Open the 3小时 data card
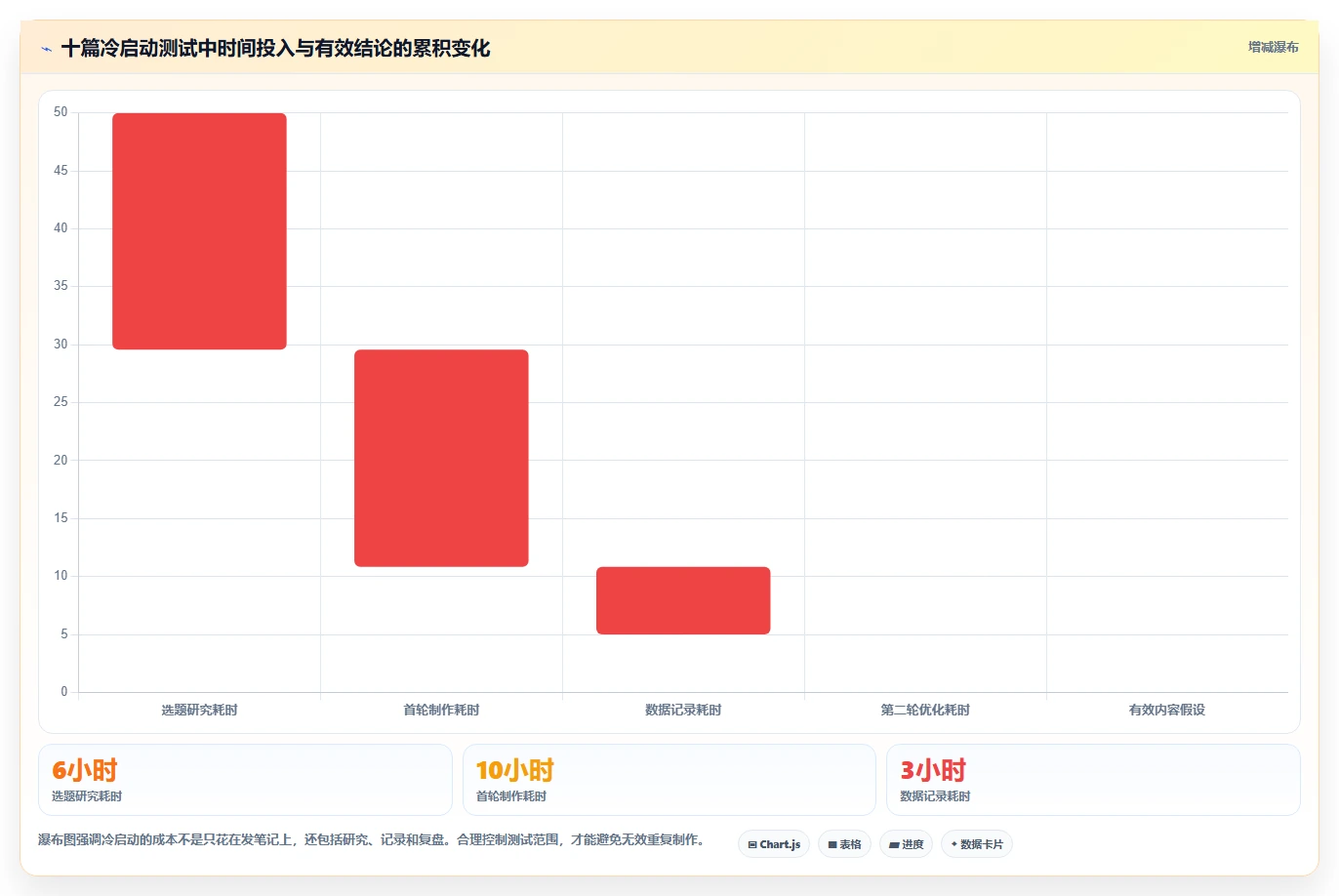Image resolution: width=1339 pixels, height=896 pixels. click(1093, 780)
